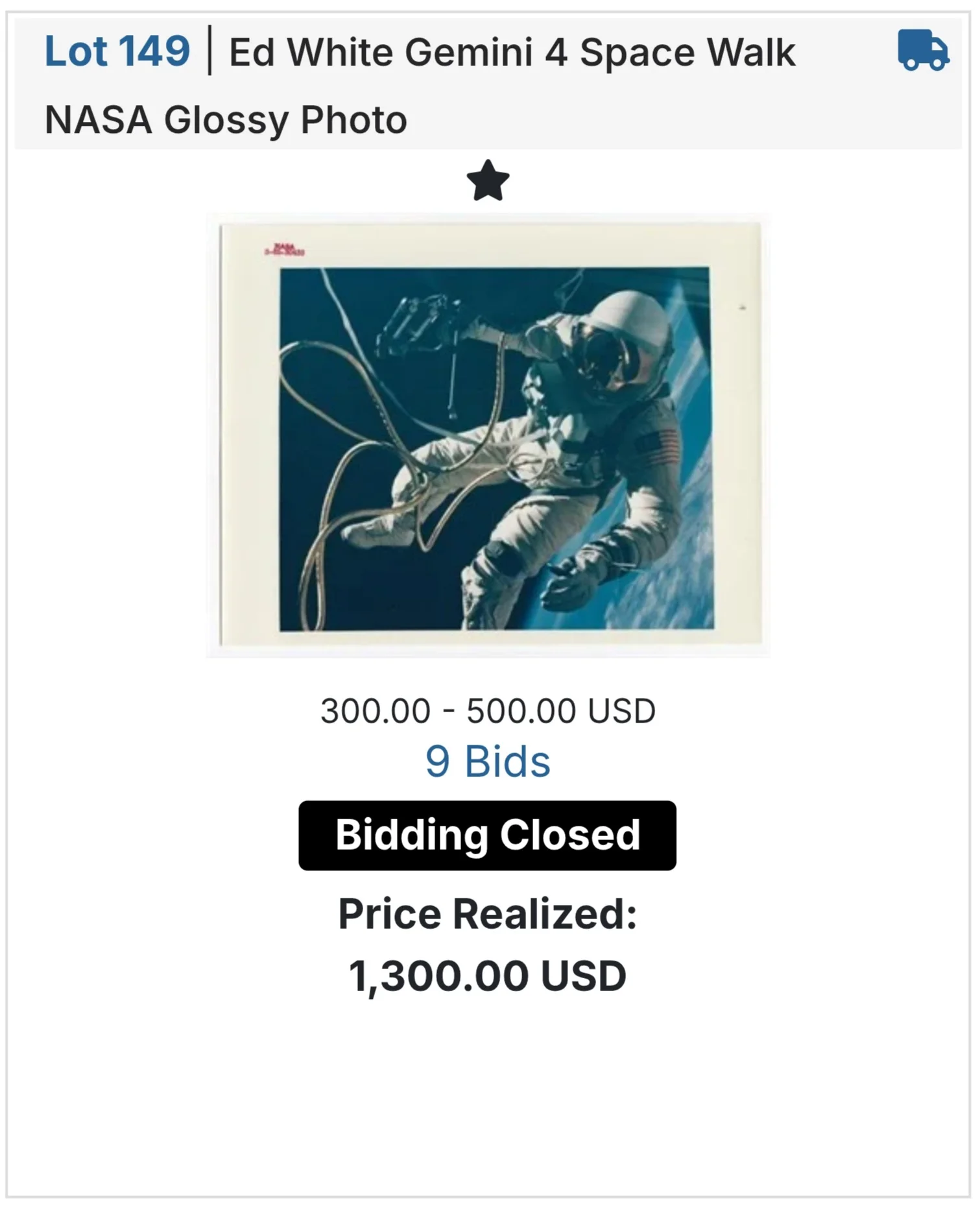Image resolution: width=980 pixels, height=1211 pixels.
Task: Click the 300.00 - 500.00 USD estimate
Action: coord(488,711)
